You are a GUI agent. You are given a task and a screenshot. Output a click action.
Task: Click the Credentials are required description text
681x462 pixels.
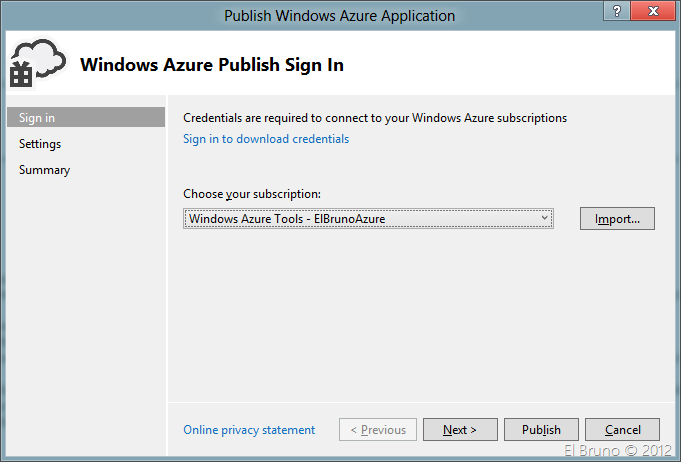[375, 118]
